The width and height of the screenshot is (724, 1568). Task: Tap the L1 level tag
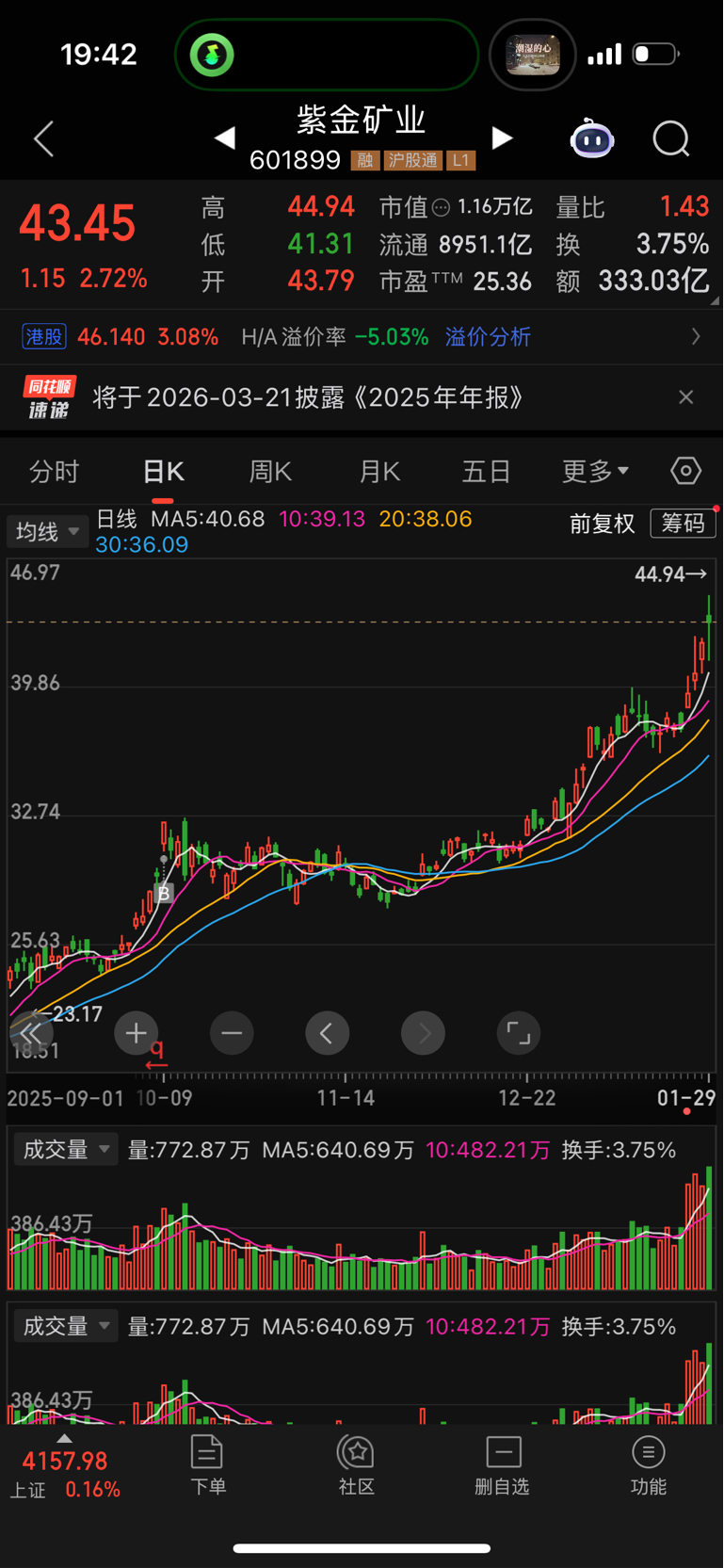point(460,160)
